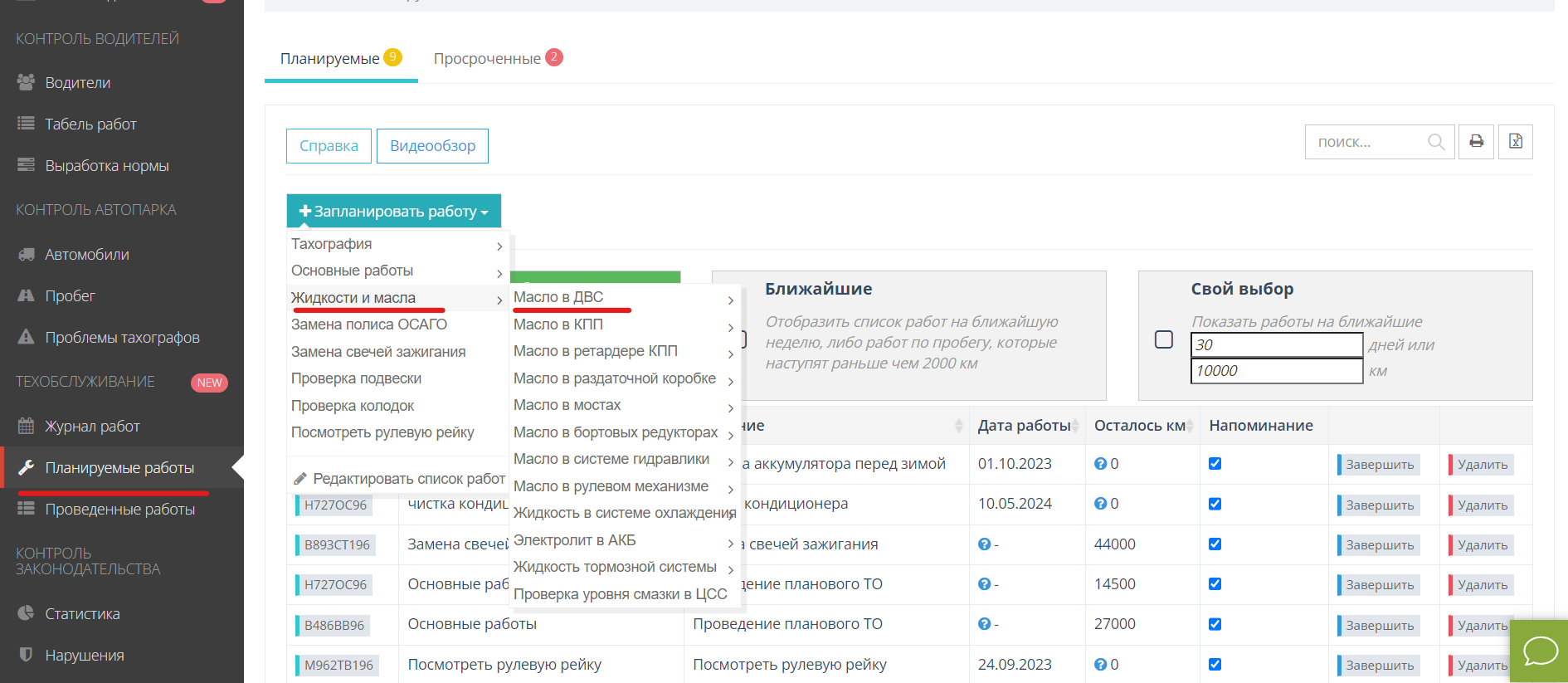Click Завершить in 44000 km row
This screenshot has height=683, width=1568.
pos(1379,545)
